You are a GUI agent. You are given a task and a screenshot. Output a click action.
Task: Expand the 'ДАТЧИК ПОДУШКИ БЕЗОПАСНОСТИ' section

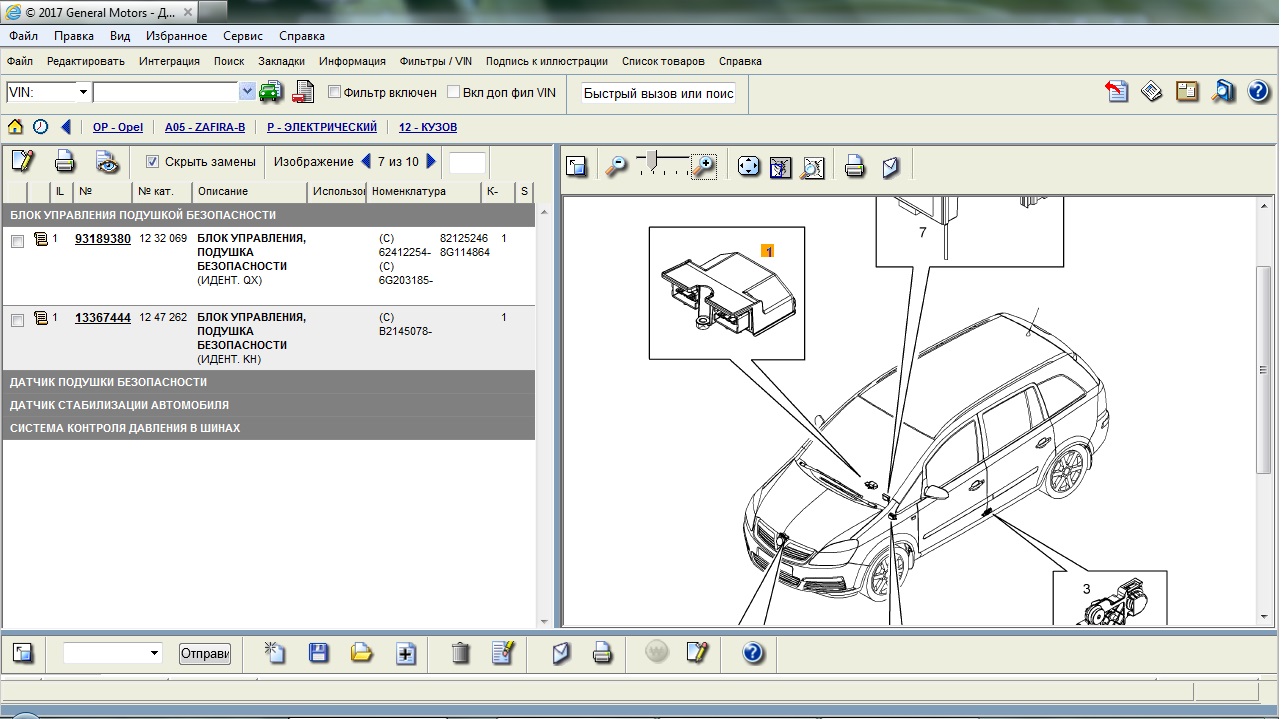(108, 382)
